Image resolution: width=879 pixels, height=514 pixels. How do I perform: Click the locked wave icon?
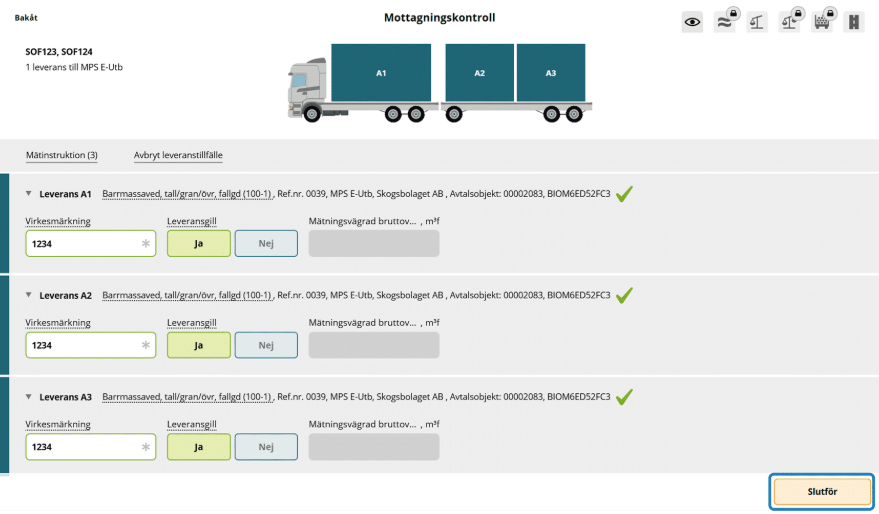[x=724, y=22]
